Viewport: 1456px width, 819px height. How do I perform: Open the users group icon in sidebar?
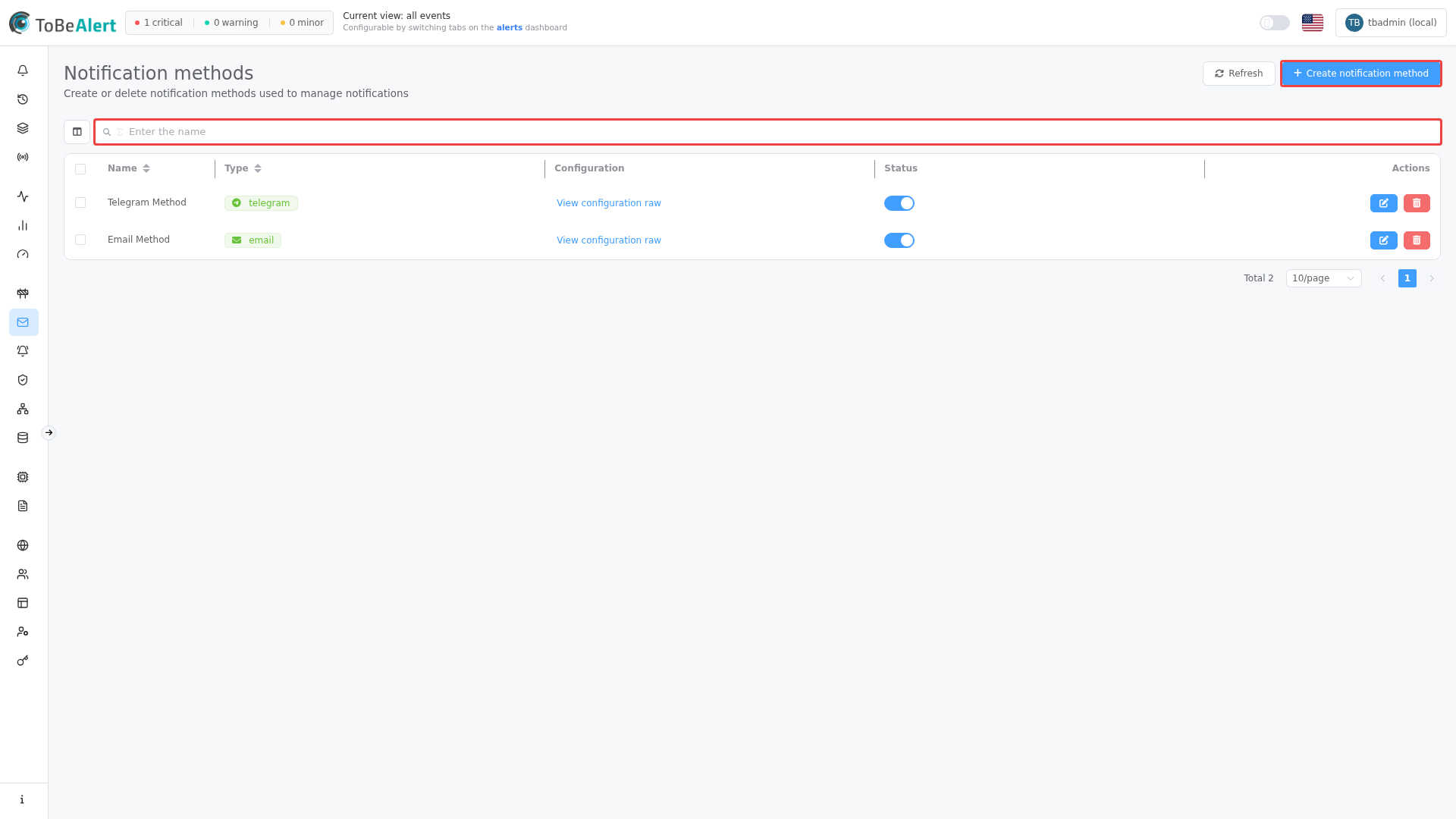click(23, 574)
